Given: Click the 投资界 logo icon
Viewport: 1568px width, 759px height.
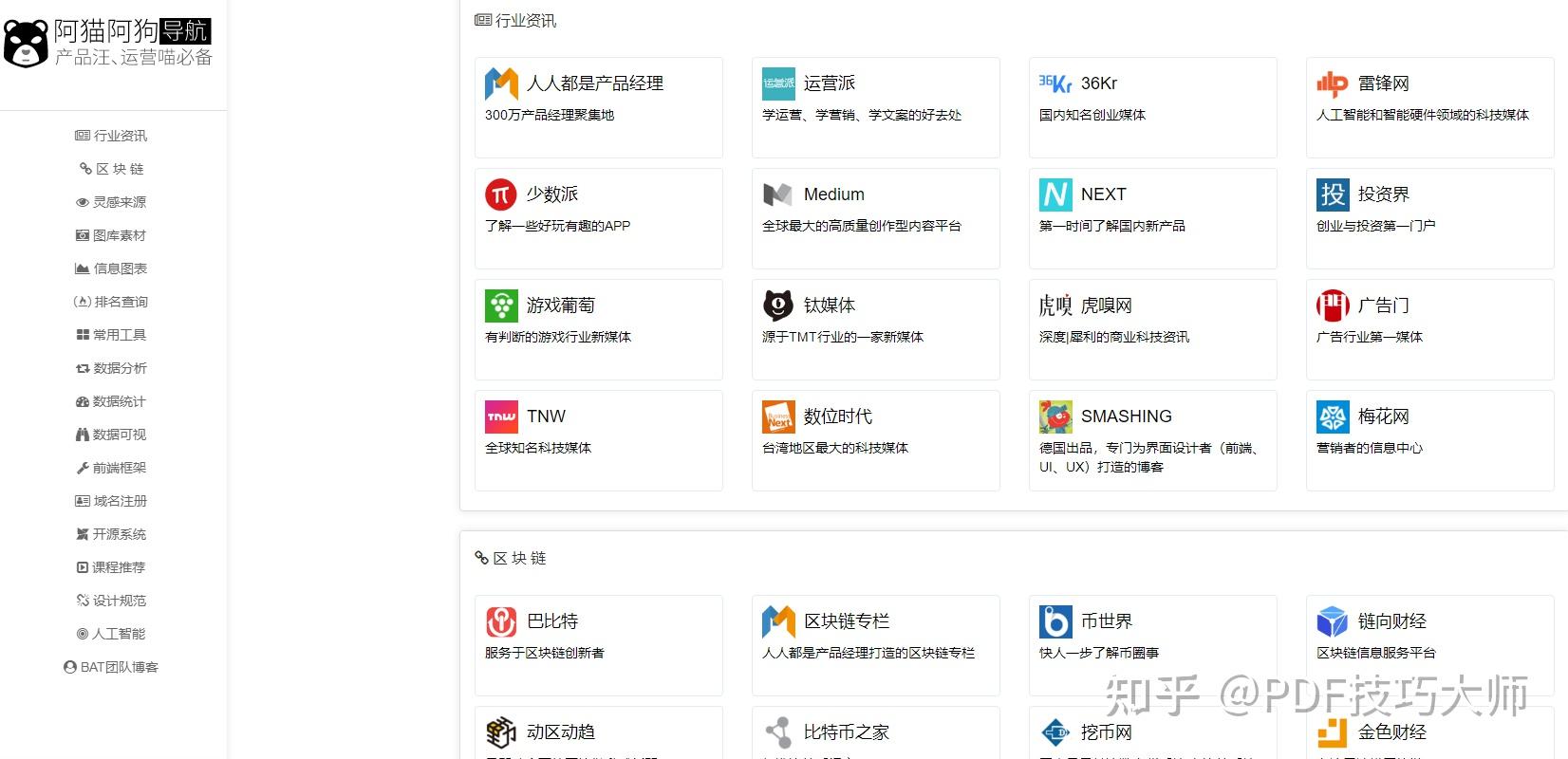Looking at the screenshot, I should pyautogui.click(x=1333, y=194).
